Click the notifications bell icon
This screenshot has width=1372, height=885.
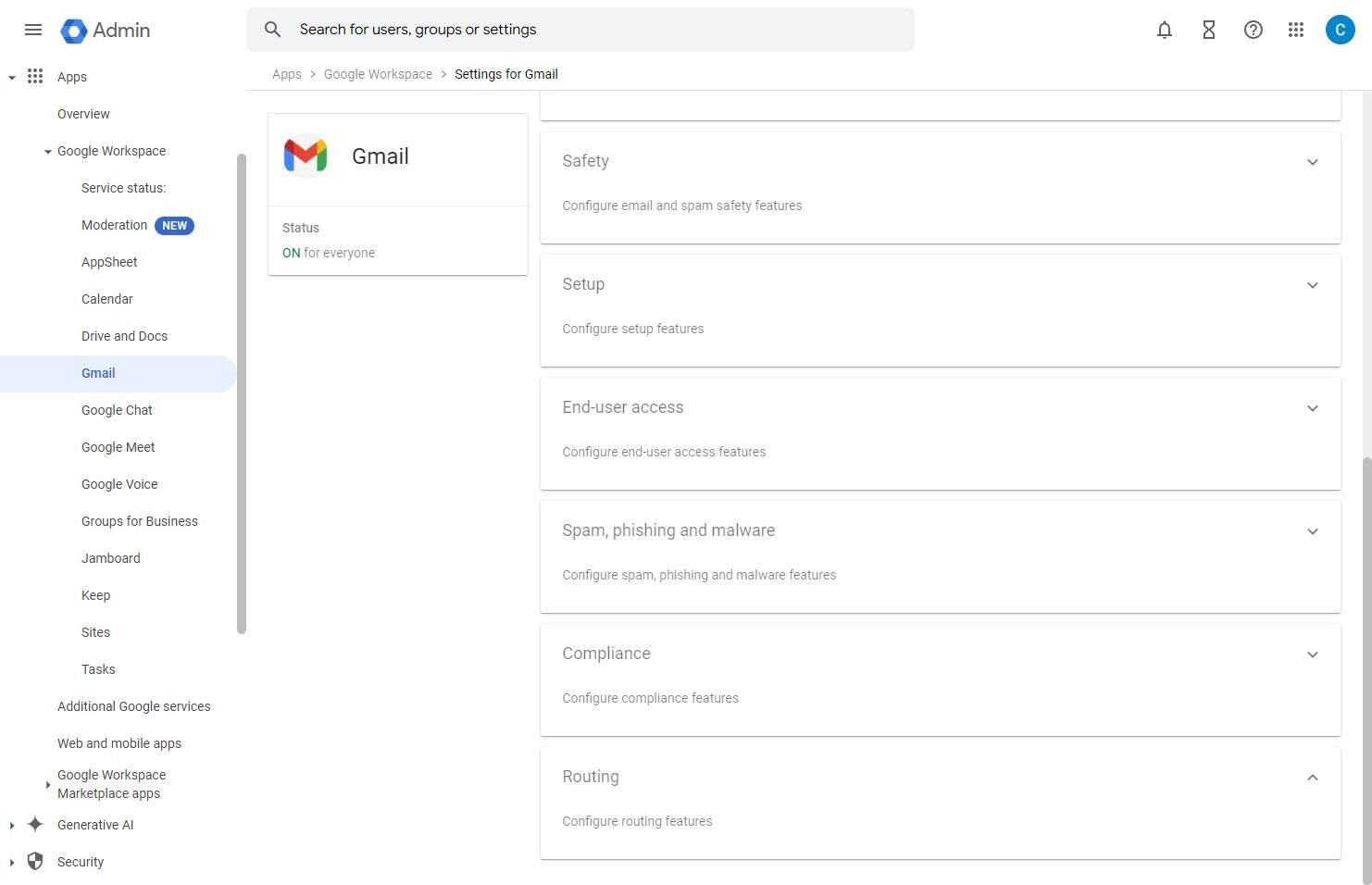coord(1165,30)
